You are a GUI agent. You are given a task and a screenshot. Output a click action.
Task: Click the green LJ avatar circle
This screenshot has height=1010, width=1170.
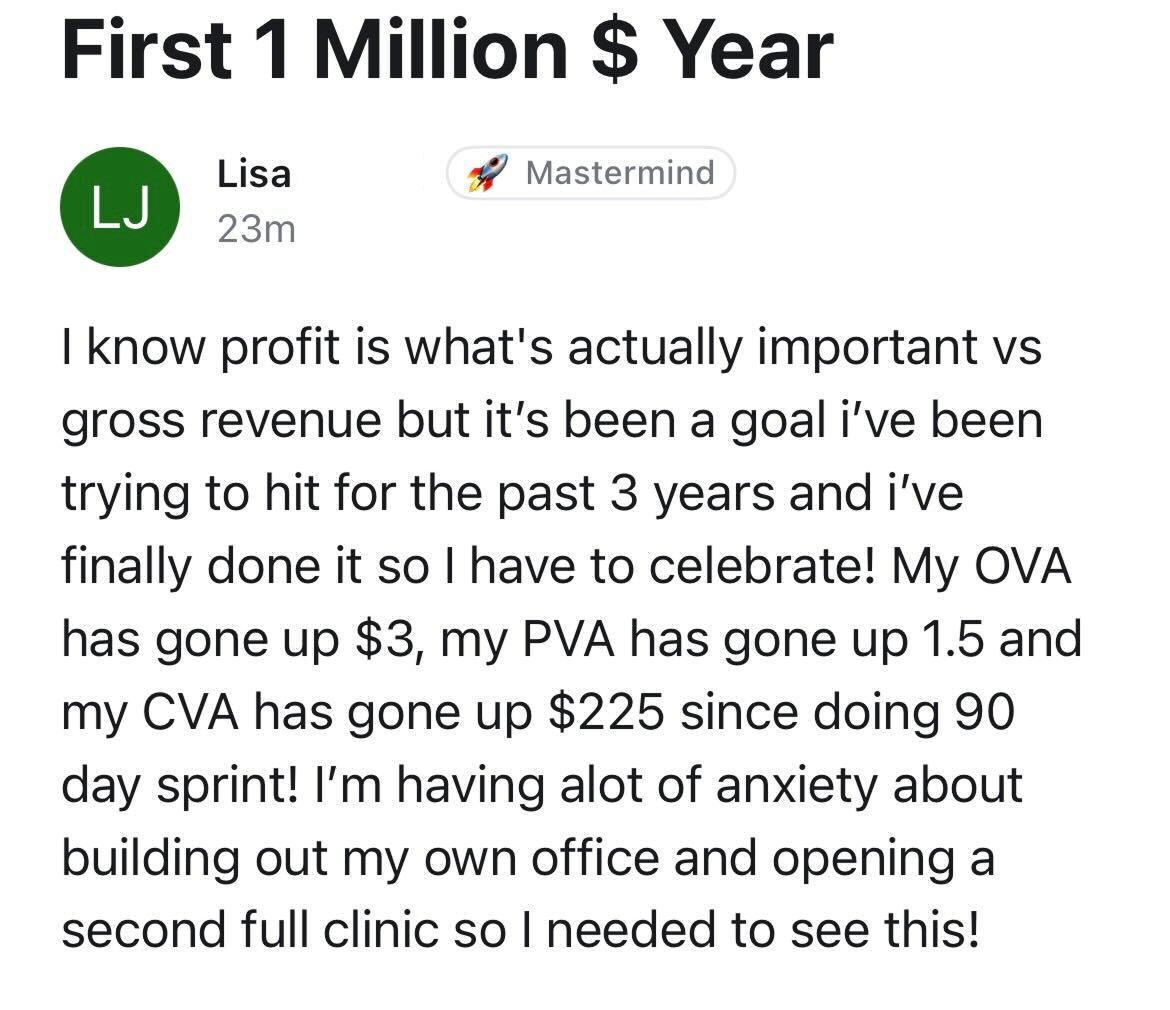(120, 207)
